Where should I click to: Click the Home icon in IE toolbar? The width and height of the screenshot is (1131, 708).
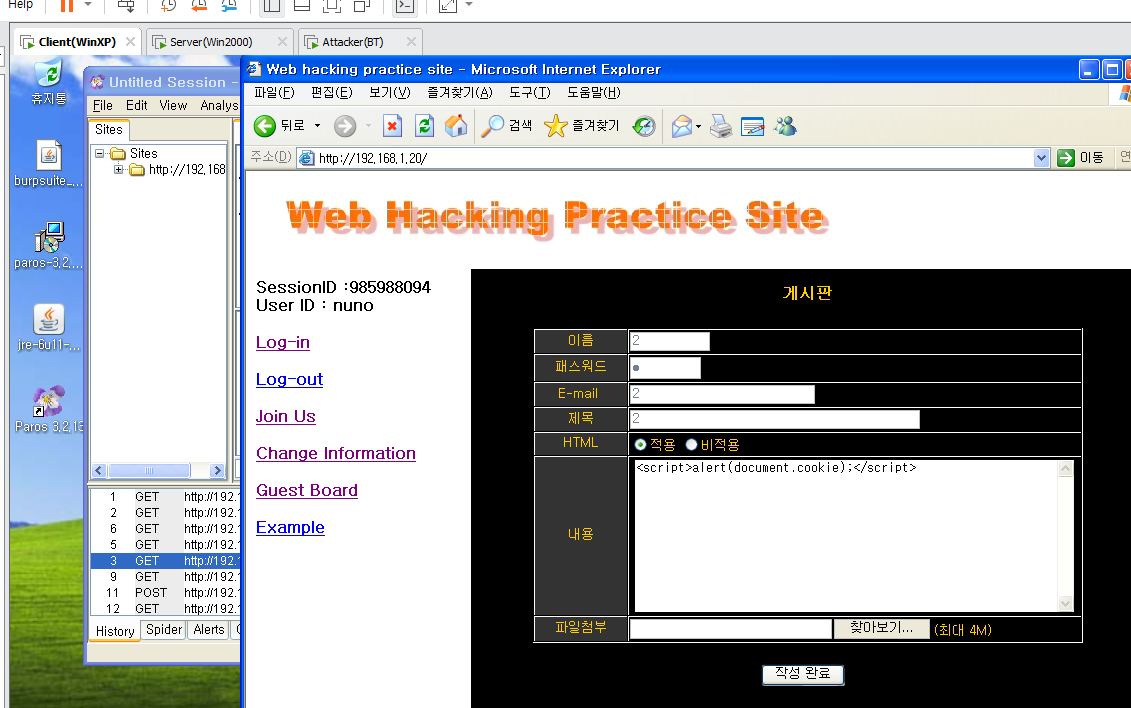pos(456,126)
